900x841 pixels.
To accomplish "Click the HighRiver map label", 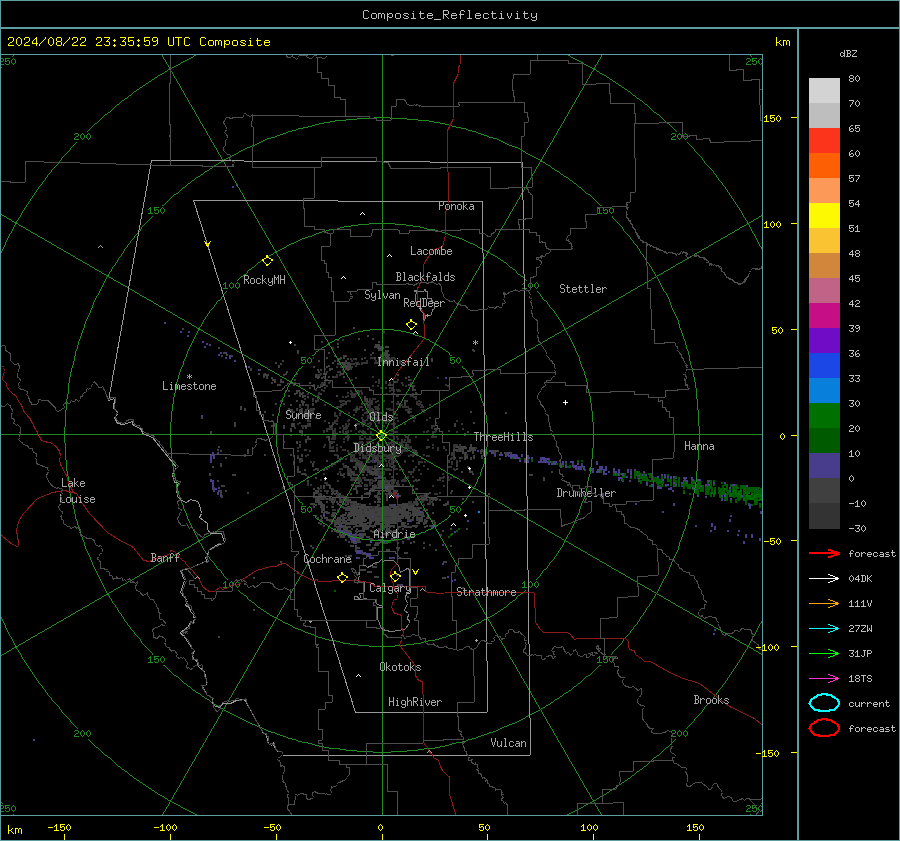I will (415, 702).
